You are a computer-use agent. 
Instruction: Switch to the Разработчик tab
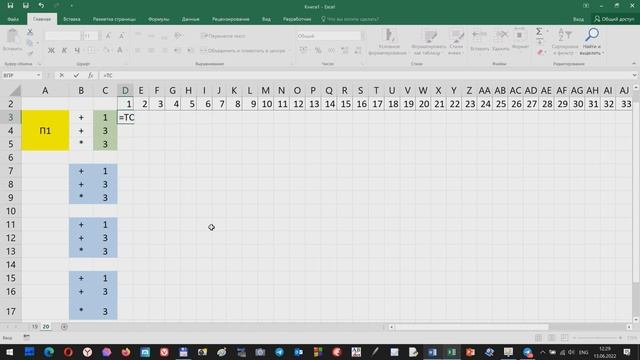(297, 19)
